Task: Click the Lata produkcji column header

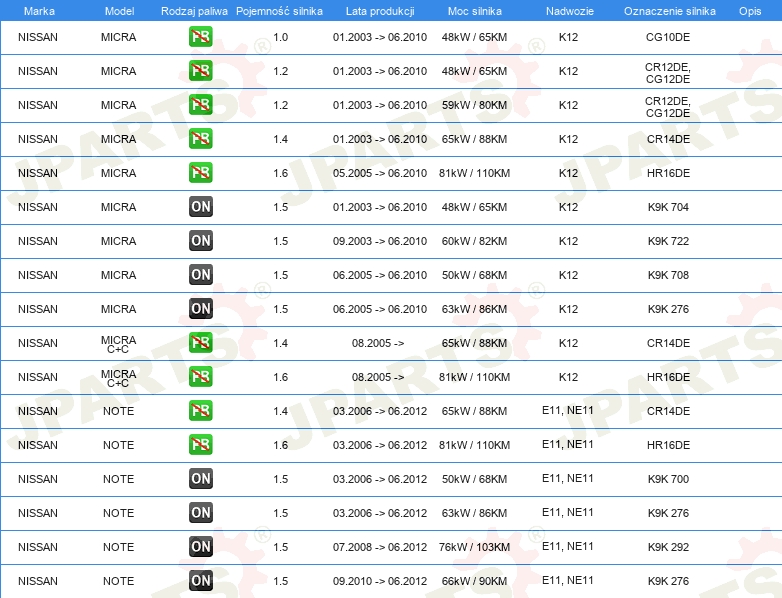Action: [x=380, y=11]
